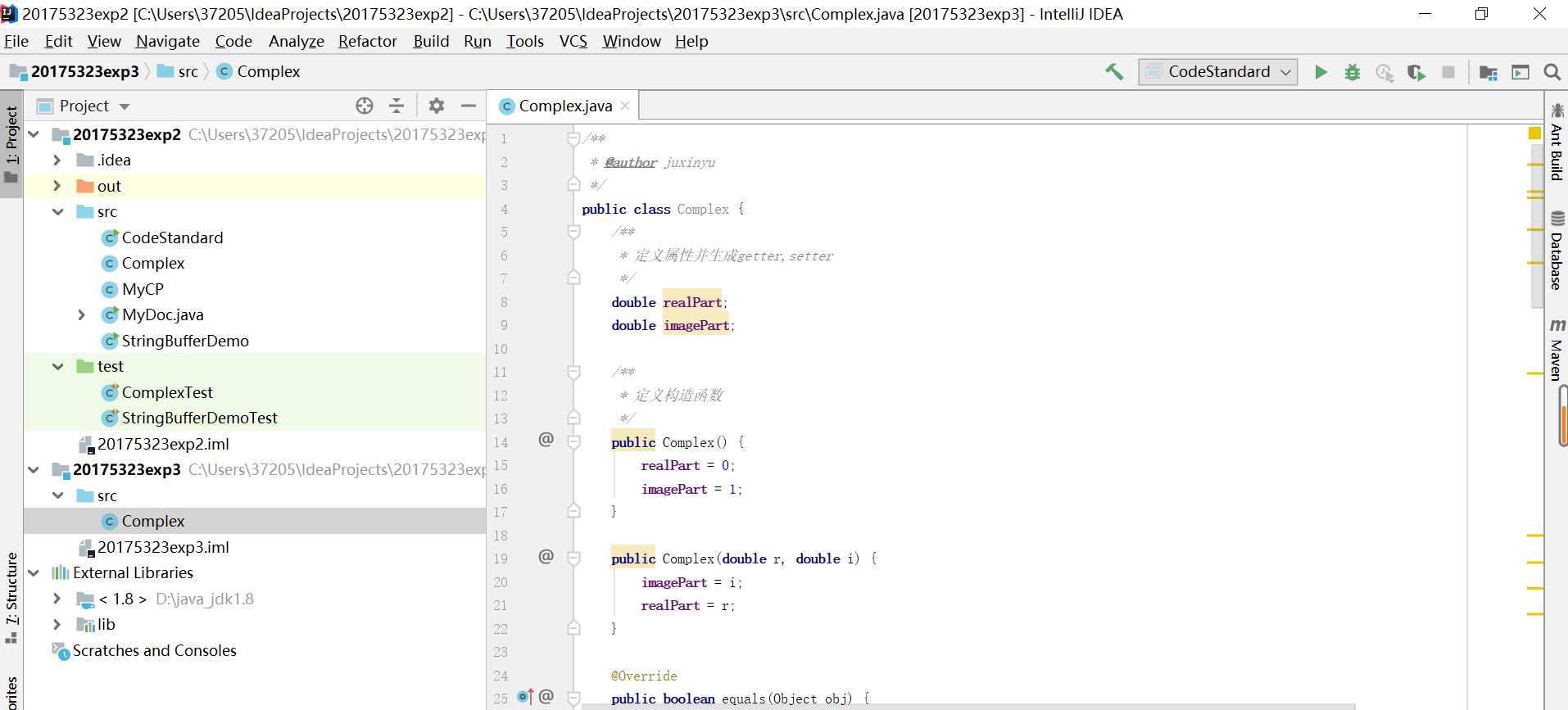Fold the Complex(double r, double i) constructor
Viewport: 1568px width, 710px height.
(573, 559)
